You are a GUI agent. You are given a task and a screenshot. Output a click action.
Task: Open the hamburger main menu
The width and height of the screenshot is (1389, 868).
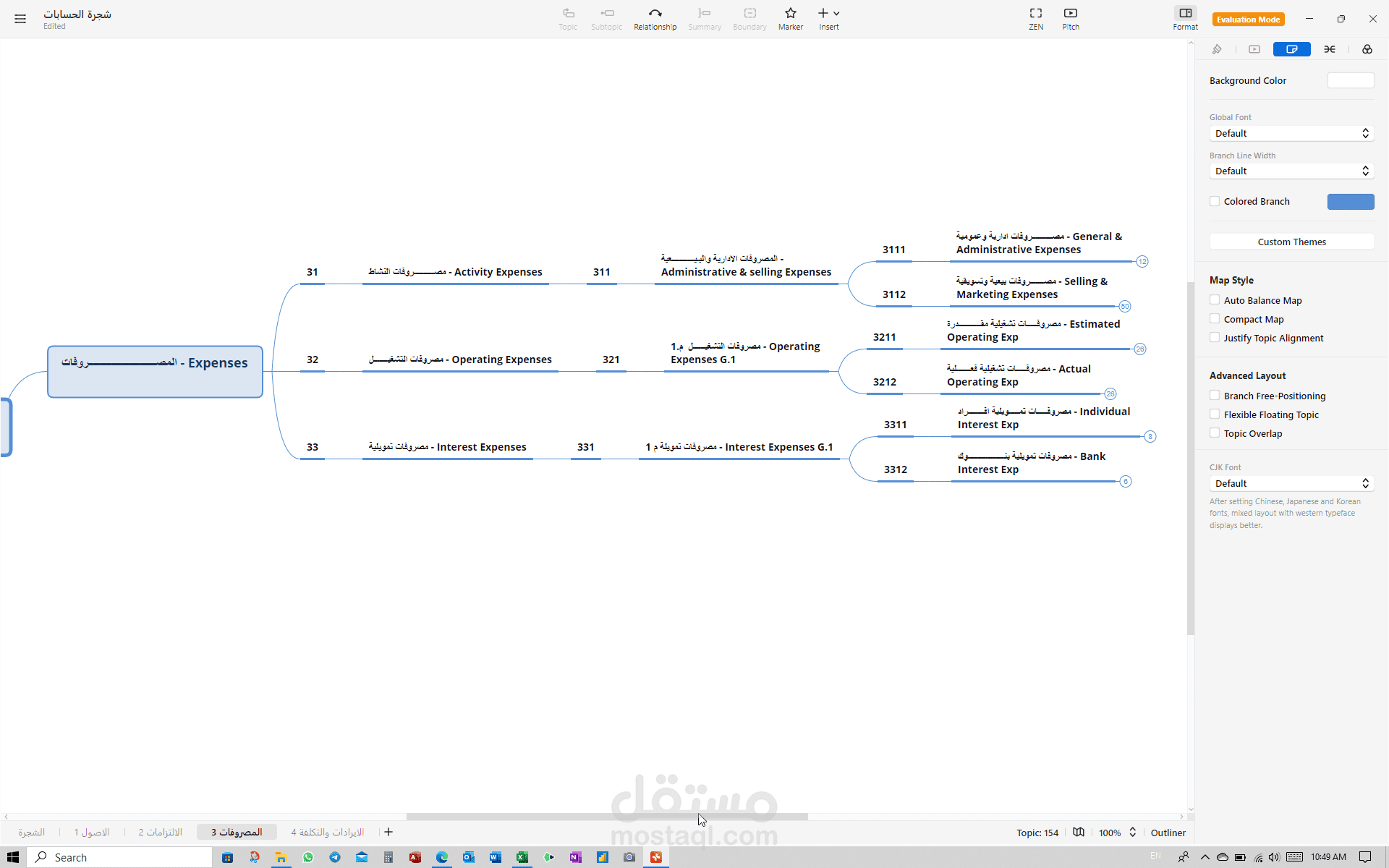(20, 20)
